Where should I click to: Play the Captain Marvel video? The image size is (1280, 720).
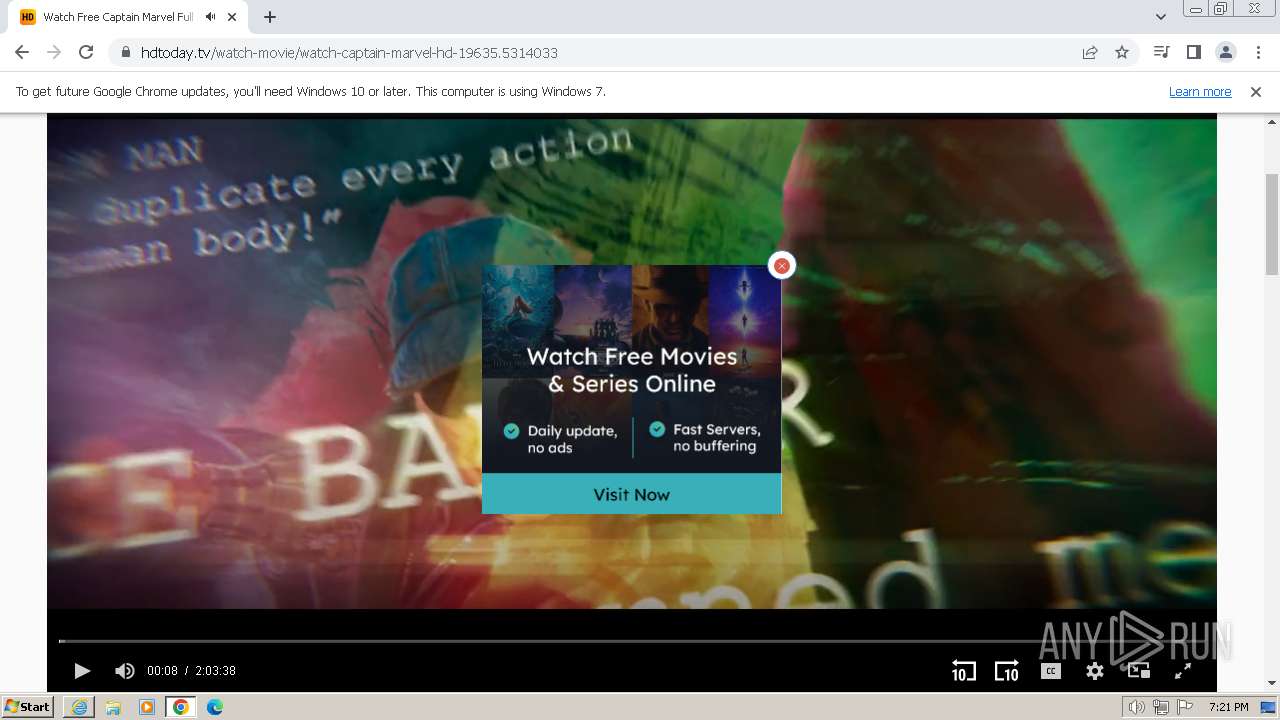[82, 671]
